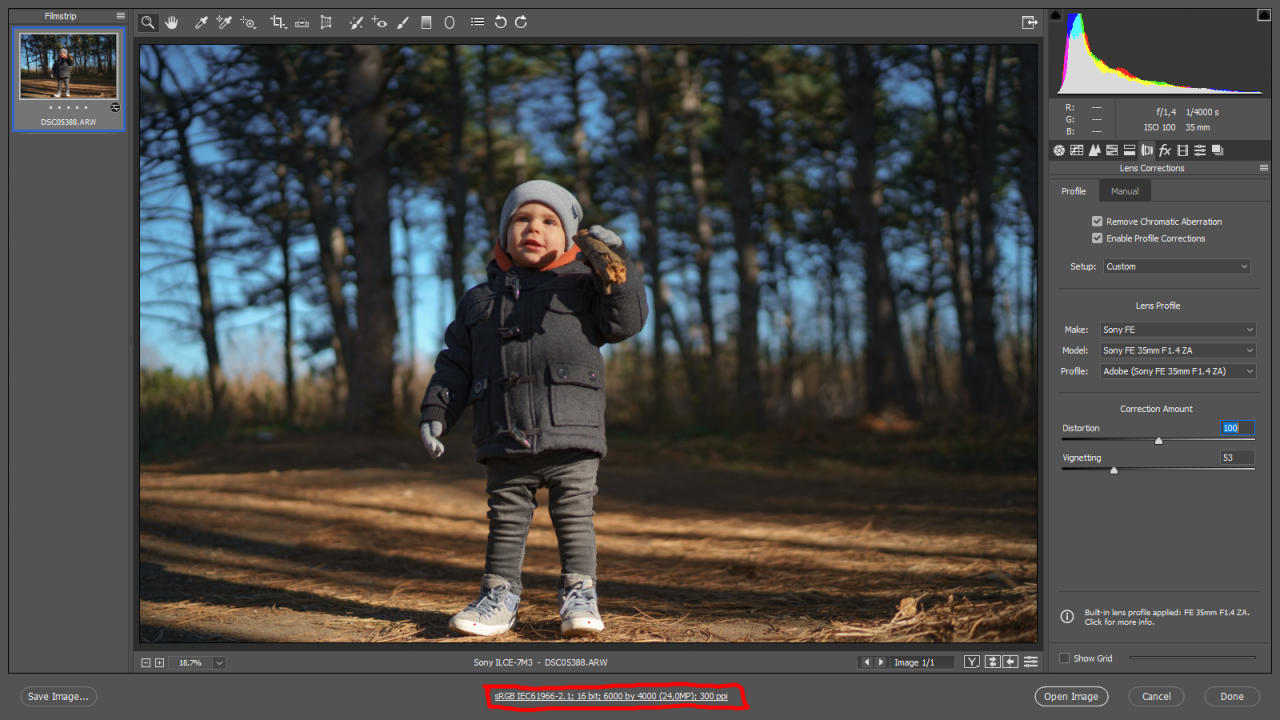1280x720 pixels.
Task: Open the lens Model dropdown
Action: [1178, 350]
